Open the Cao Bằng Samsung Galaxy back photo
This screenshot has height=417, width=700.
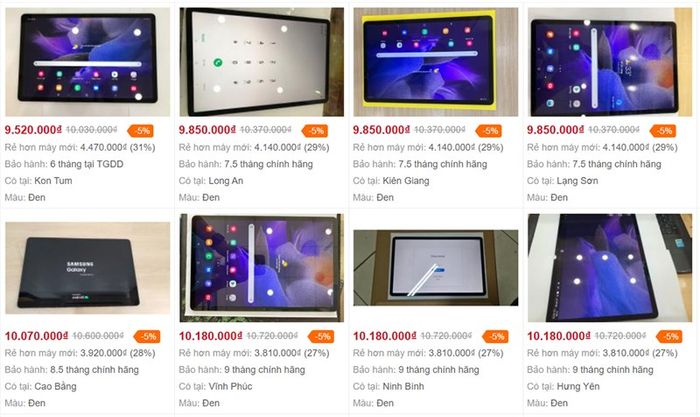click(88, 268)
